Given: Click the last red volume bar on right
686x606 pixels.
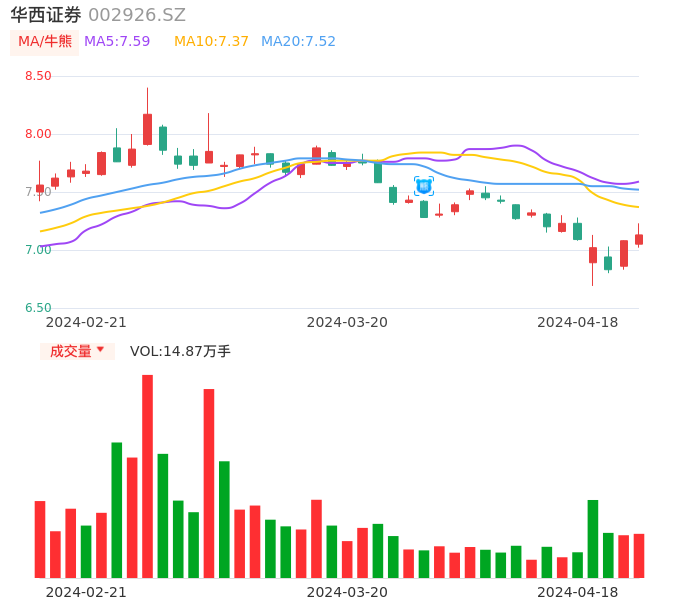Looking at the screenshot, I should (x=639, y=556).
